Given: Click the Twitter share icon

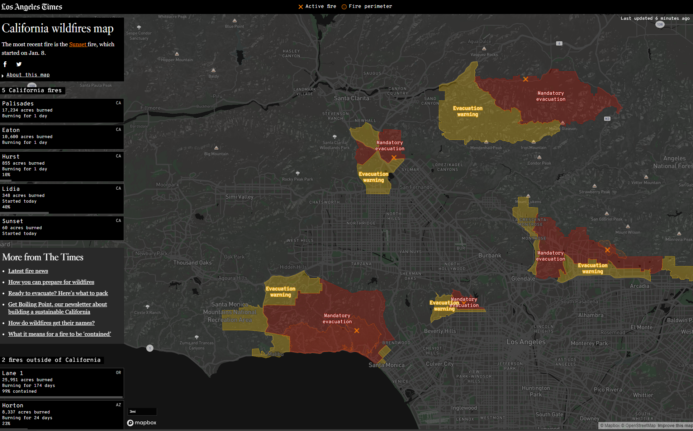Looking at the screenshot, I should click(18, 64).
